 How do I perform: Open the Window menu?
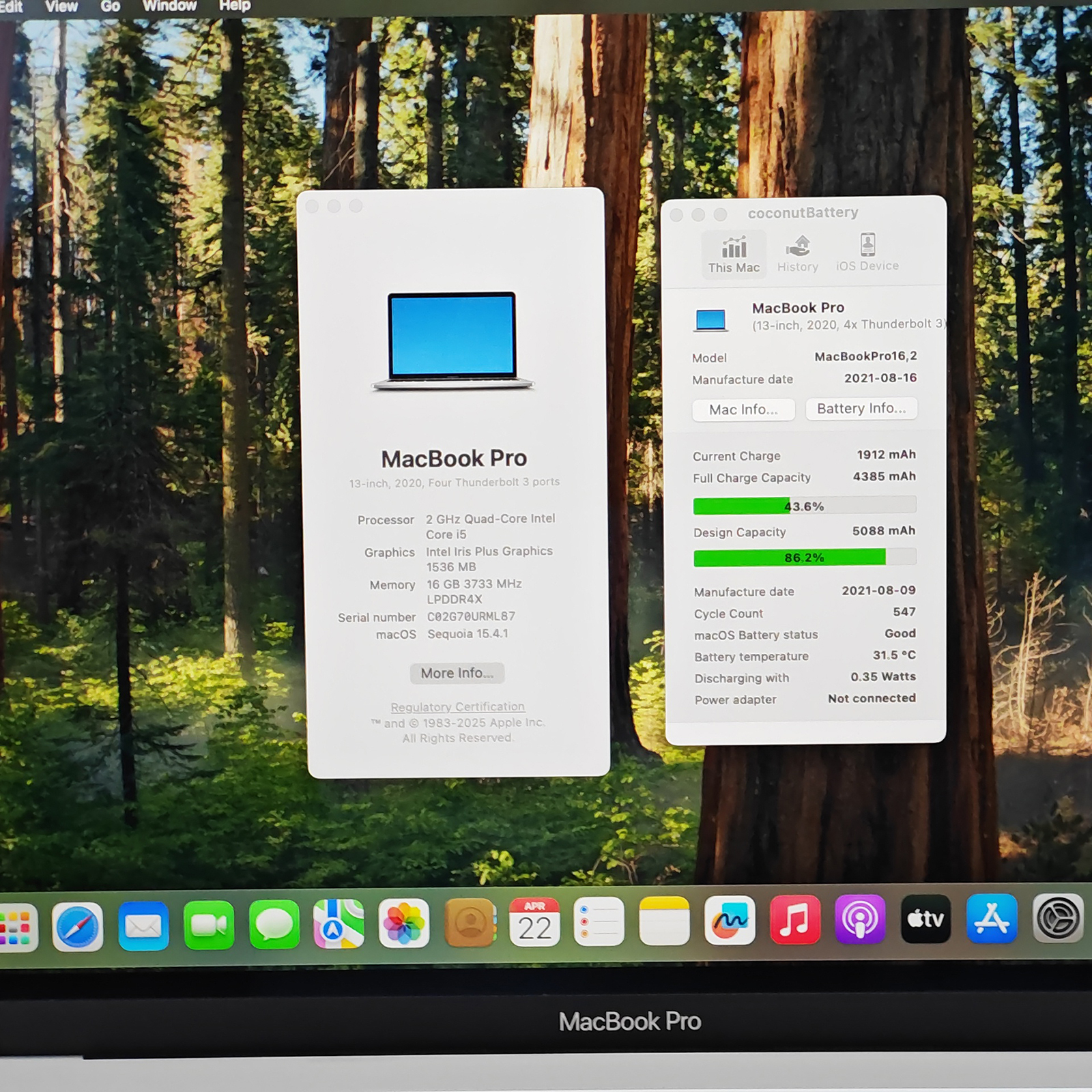(170, 6)
